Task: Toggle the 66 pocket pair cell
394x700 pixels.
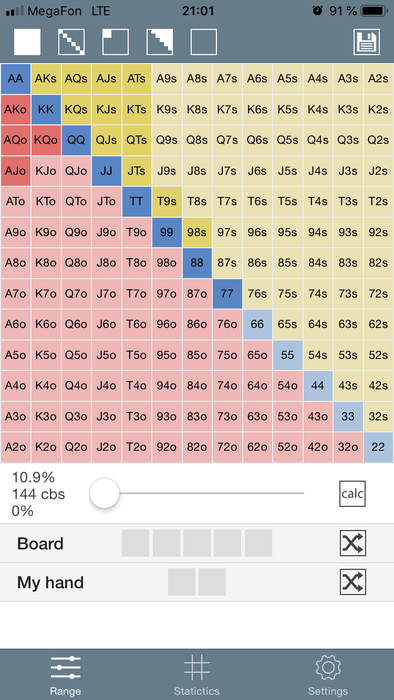Action: (x=257, y=325)
